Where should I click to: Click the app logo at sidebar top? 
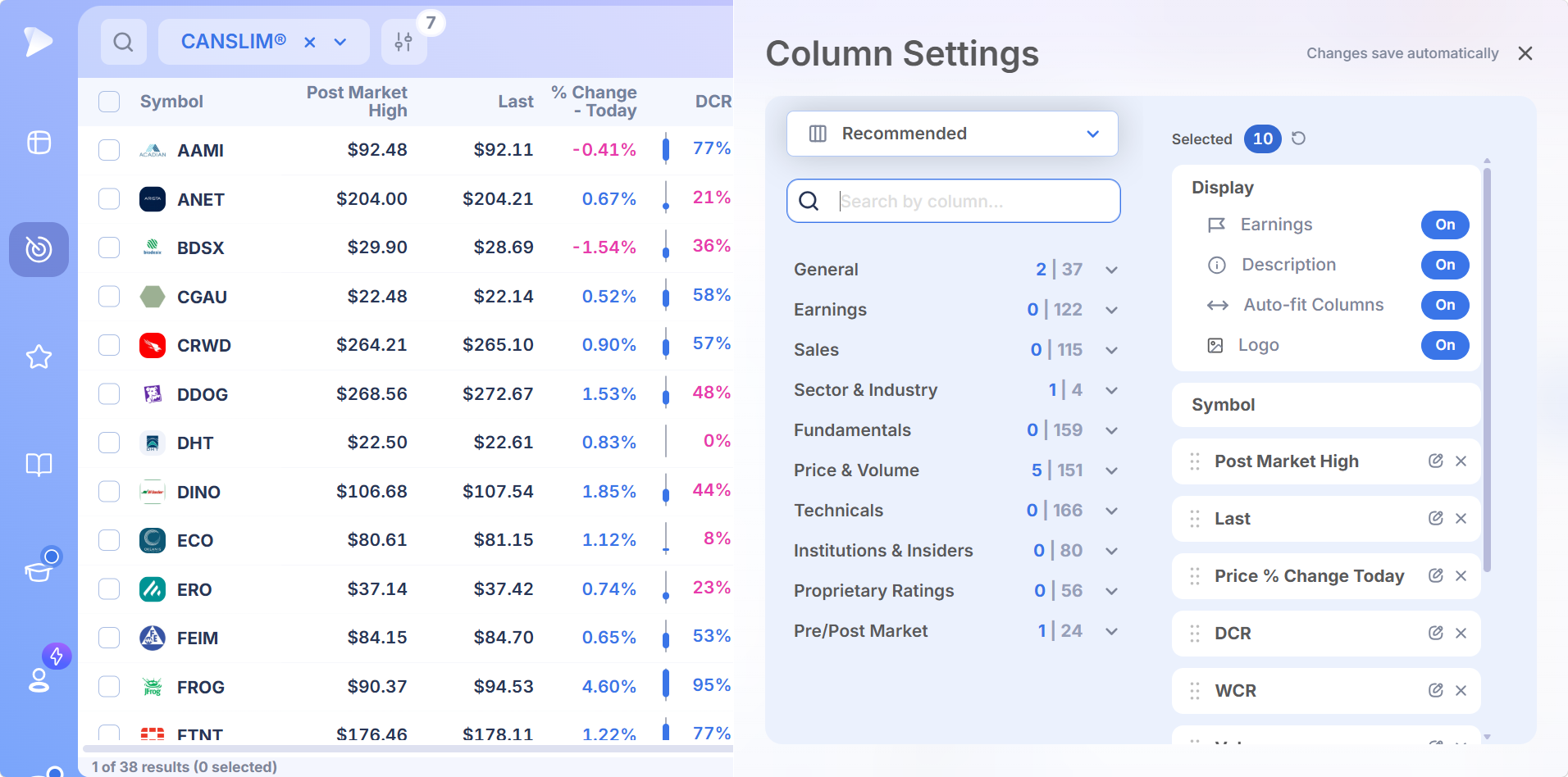point(38,41)
